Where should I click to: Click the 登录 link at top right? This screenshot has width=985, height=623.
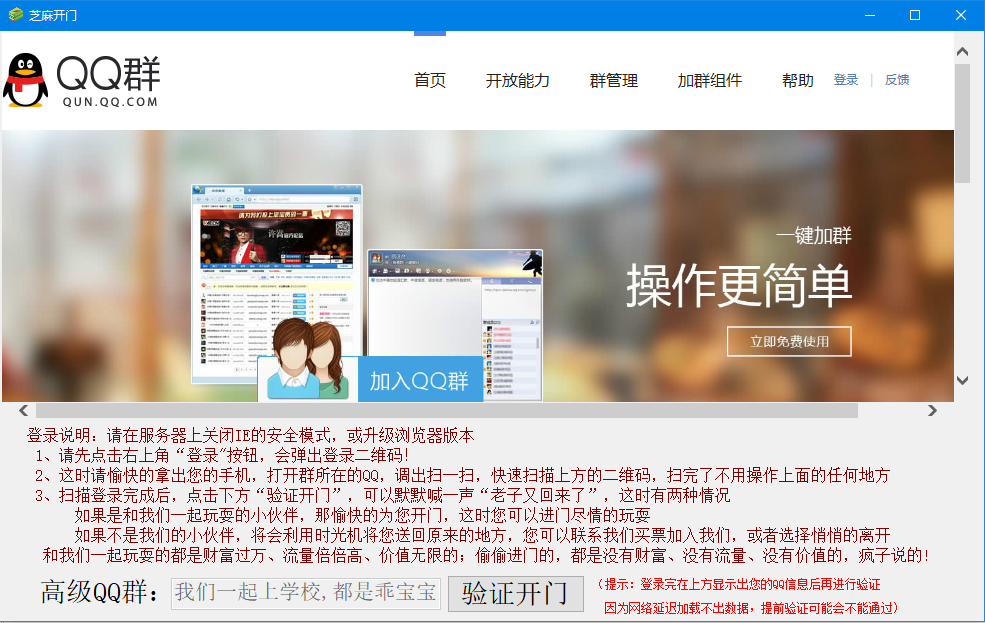846,80
